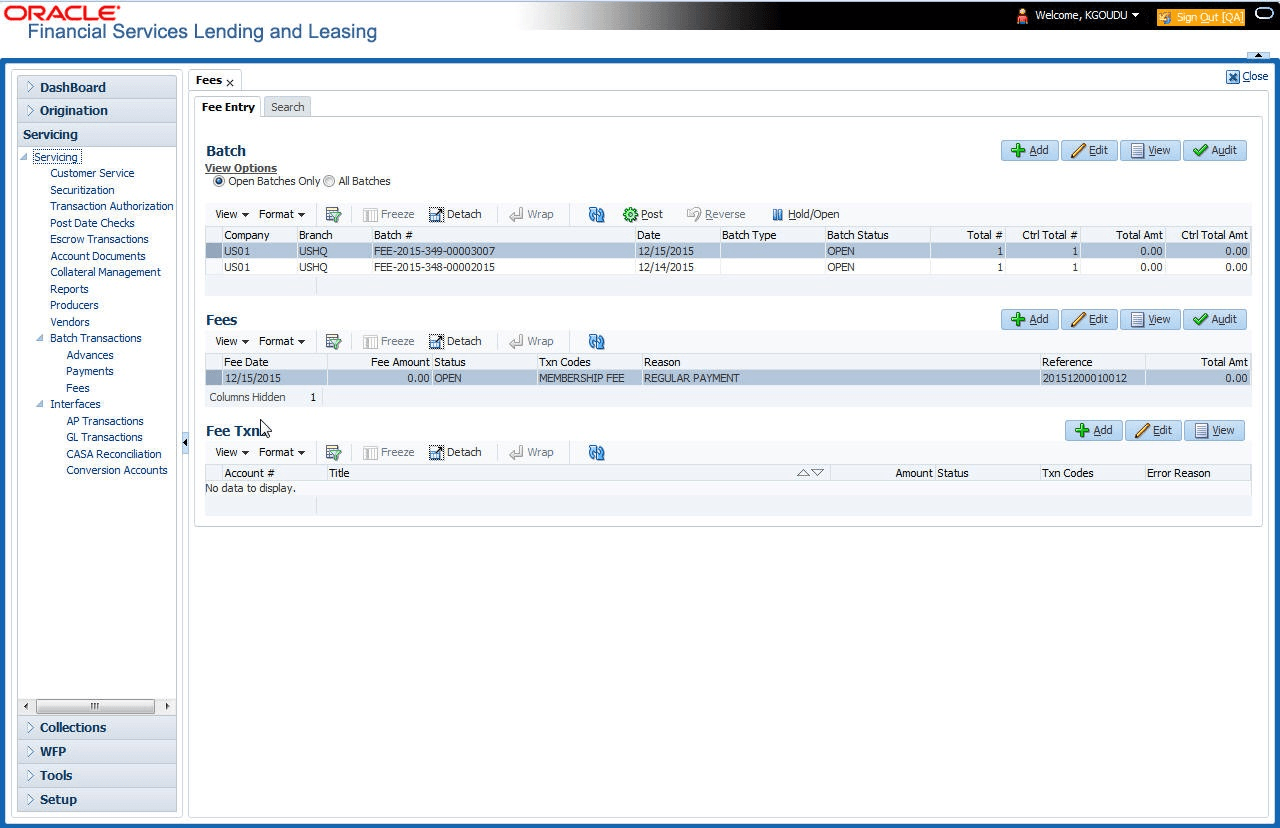The image size is (1280, 828).
Task: Expand the Collections accordion panel
Action: (97, 727)
